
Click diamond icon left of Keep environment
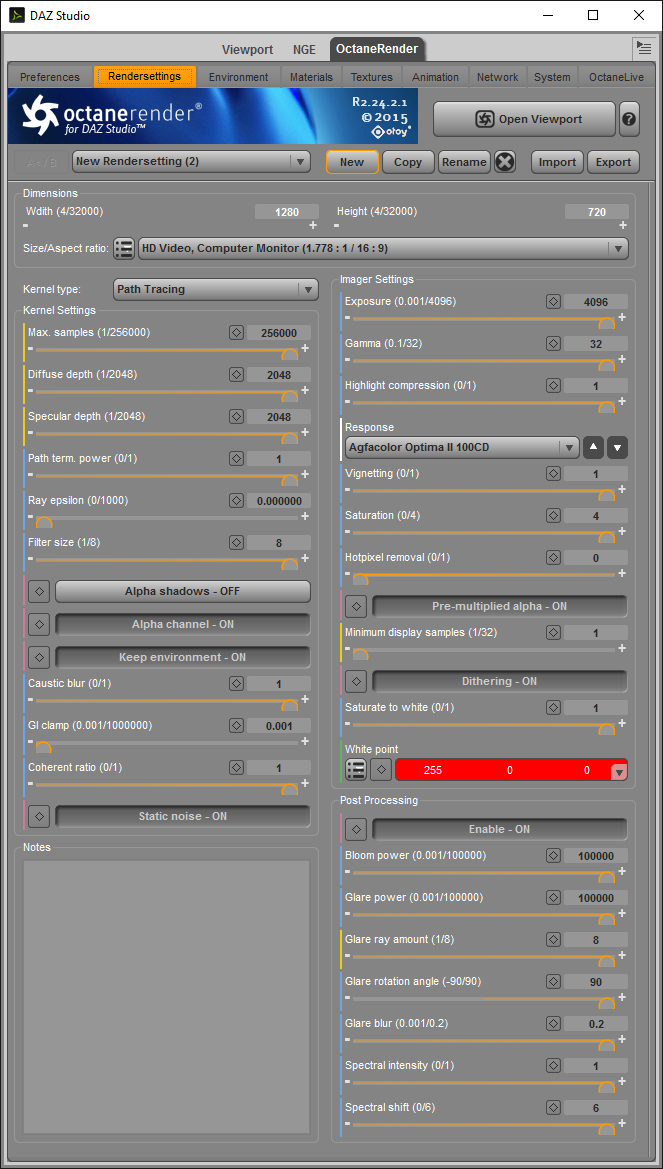(40, 657)
